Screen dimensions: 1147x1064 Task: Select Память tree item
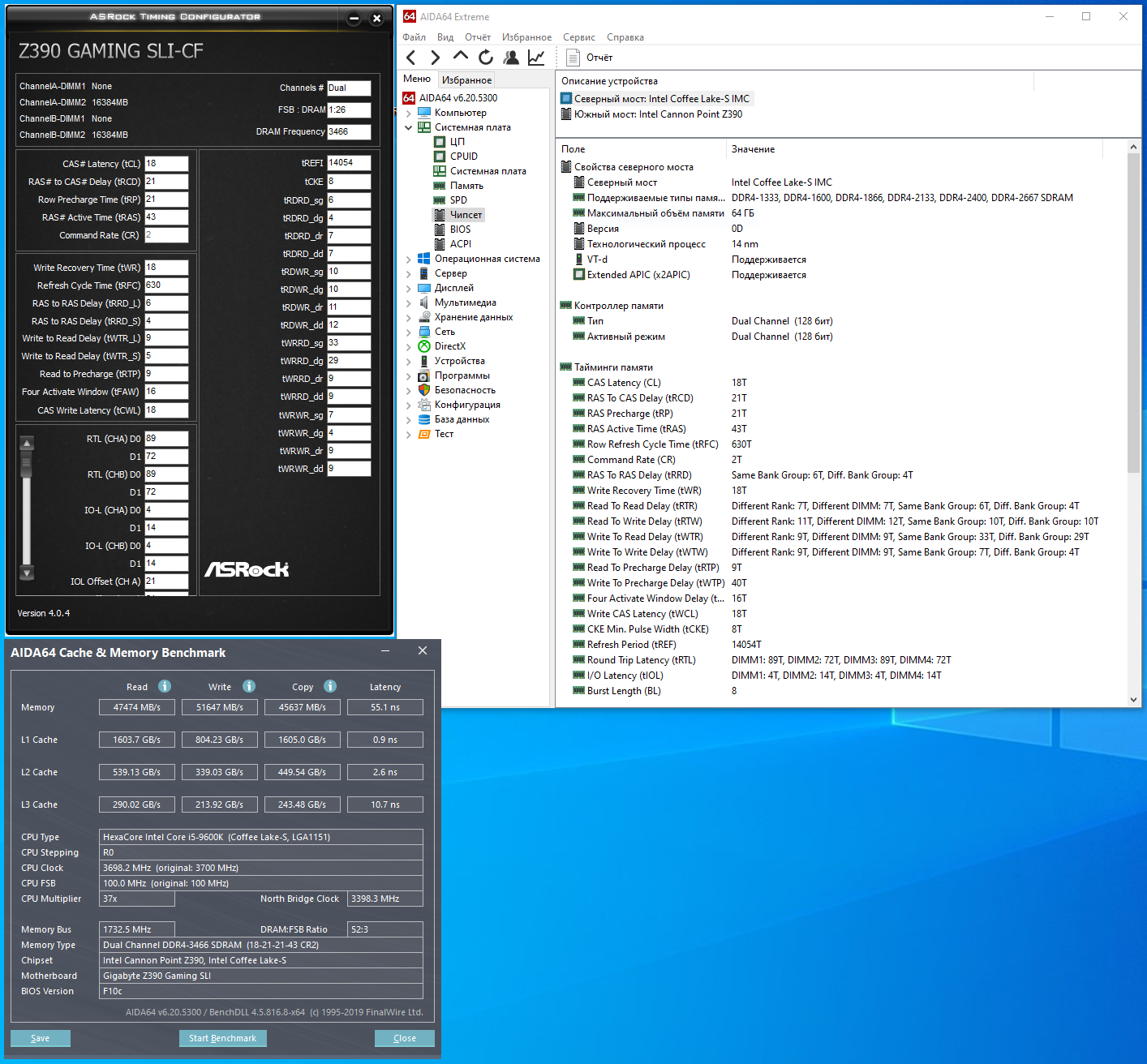pyautogui.click(x=466, y=186)
